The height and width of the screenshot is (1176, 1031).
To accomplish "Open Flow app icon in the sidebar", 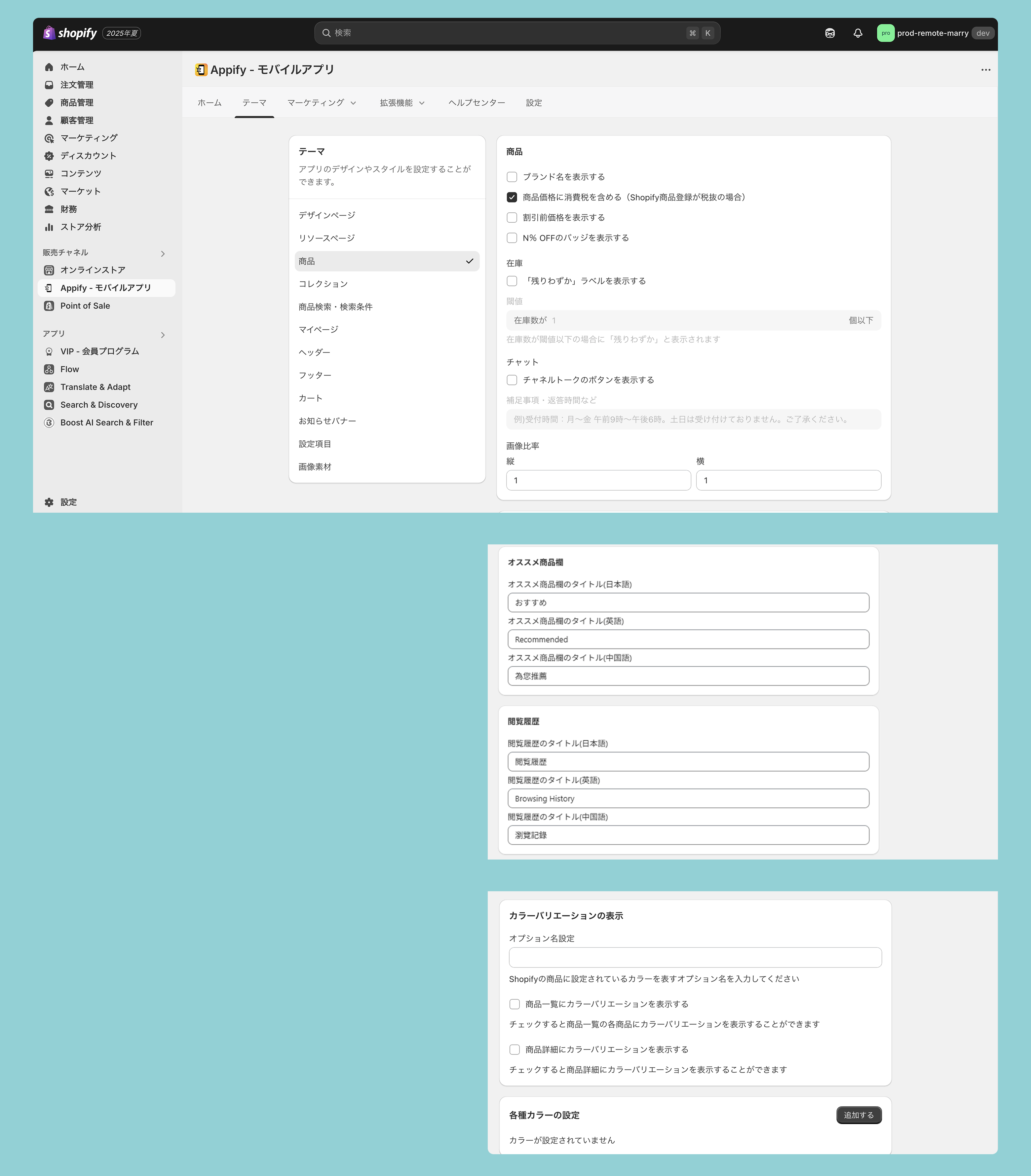I will pos(49,369).
